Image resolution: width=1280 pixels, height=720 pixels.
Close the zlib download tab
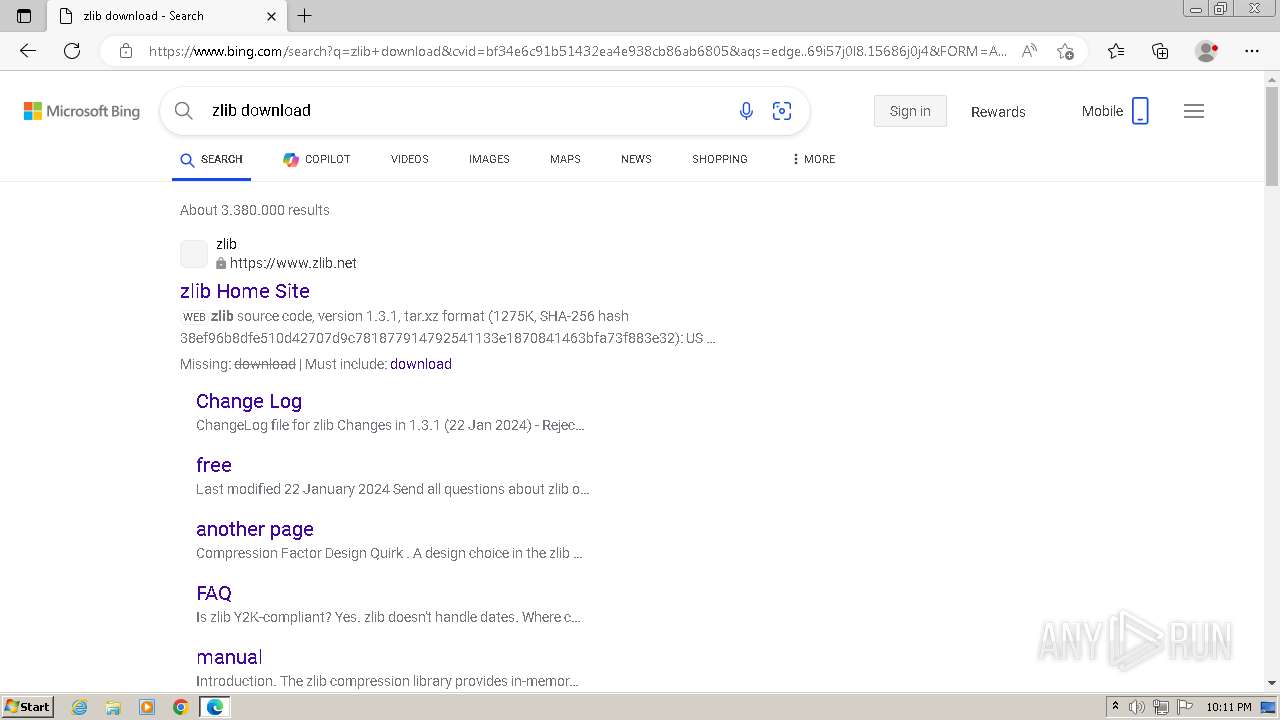[271, 16]
